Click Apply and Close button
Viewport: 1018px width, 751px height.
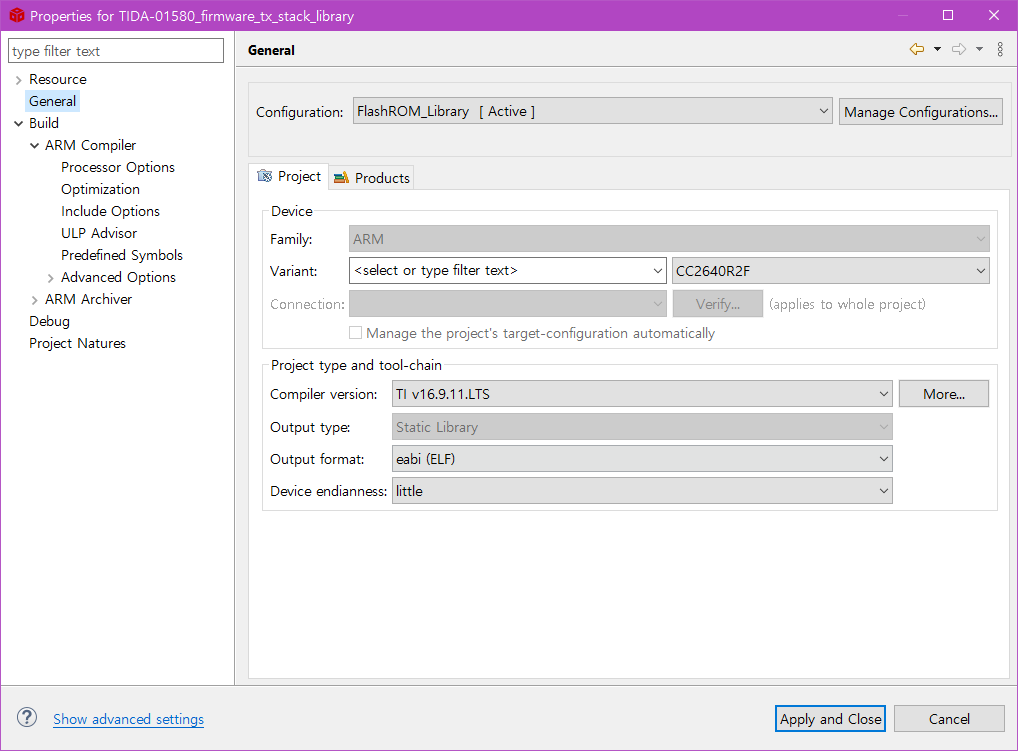(x=830, y=719)
